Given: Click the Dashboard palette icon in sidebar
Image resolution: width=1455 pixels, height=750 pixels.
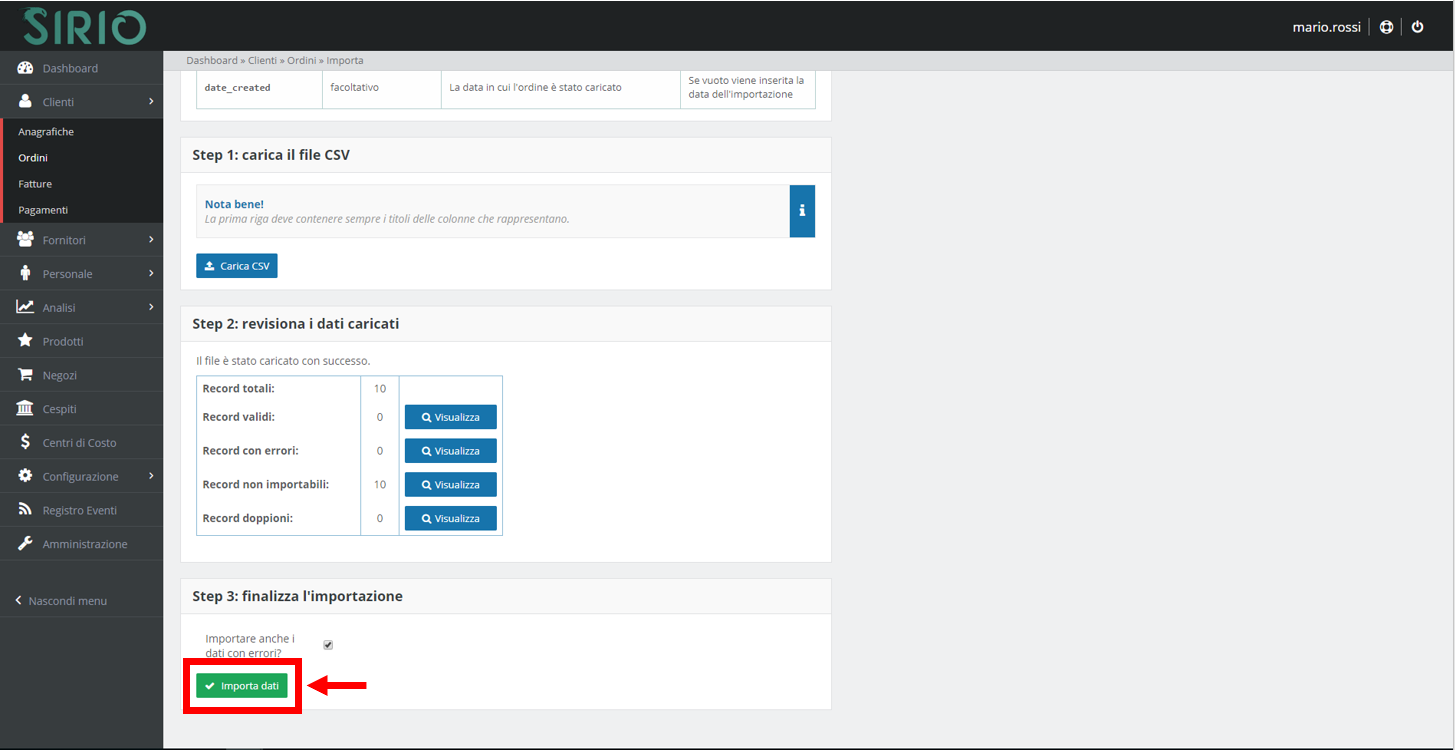Looking at the screenshot, I should click(26, 68).
